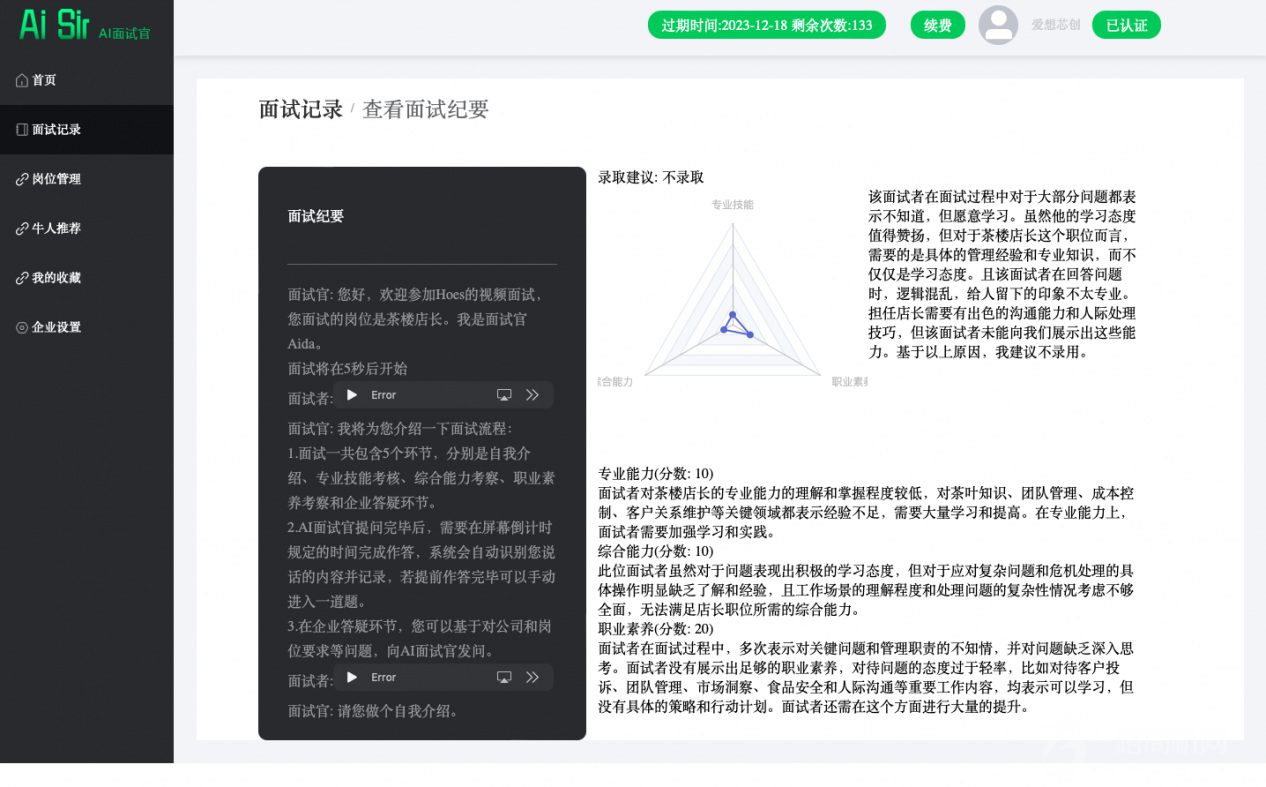Screen dimensions: 1266x787
Task: Open 首页 from the sidebar
Action: (43, 80)
